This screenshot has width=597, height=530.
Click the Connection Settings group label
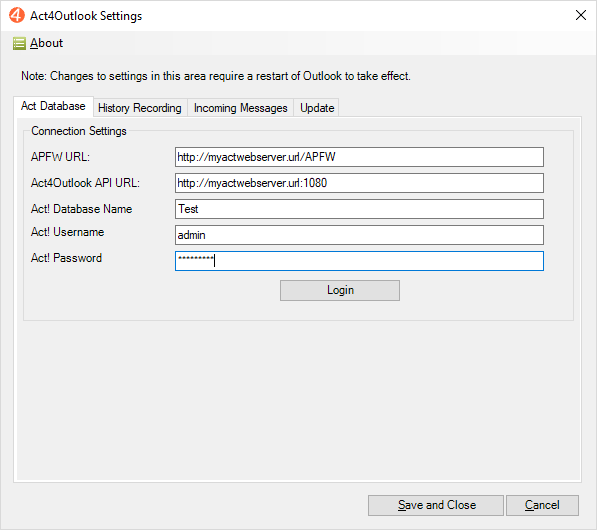coord(79,131)
